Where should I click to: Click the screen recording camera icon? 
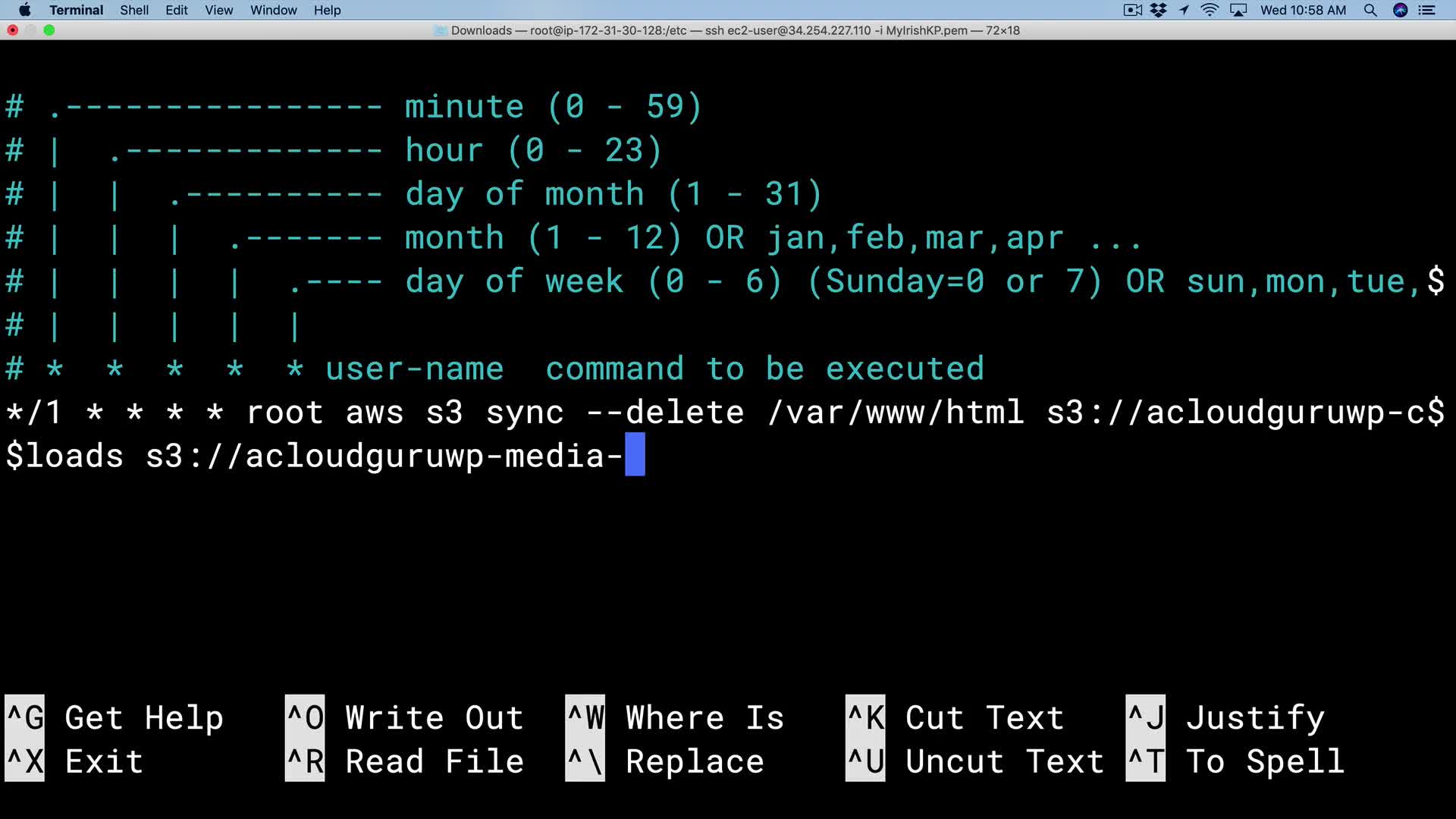[1132, 10]
